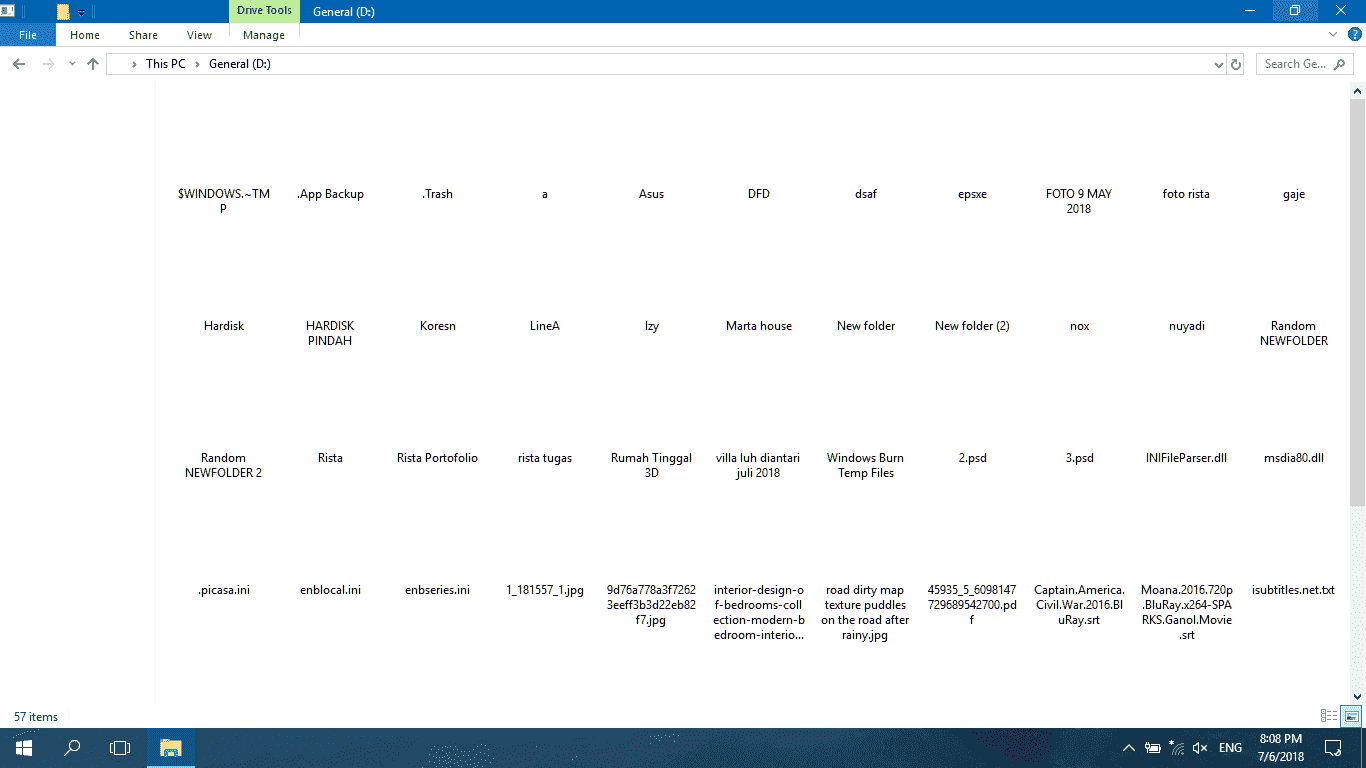The image size is (1366, 768).
Task: Switch to Share ribbon tab
Action: point(143,35)
